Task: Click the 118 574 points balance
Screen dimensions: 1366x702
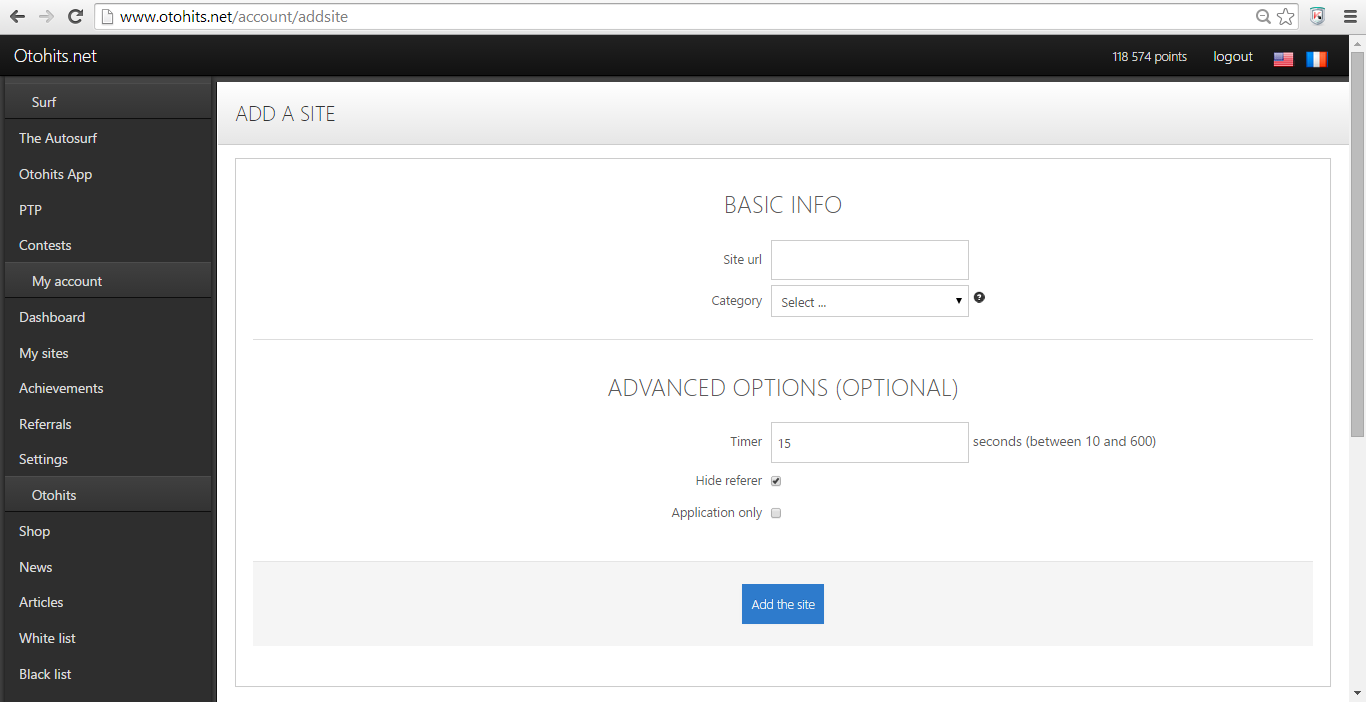Action: (x=1149, y=57)
